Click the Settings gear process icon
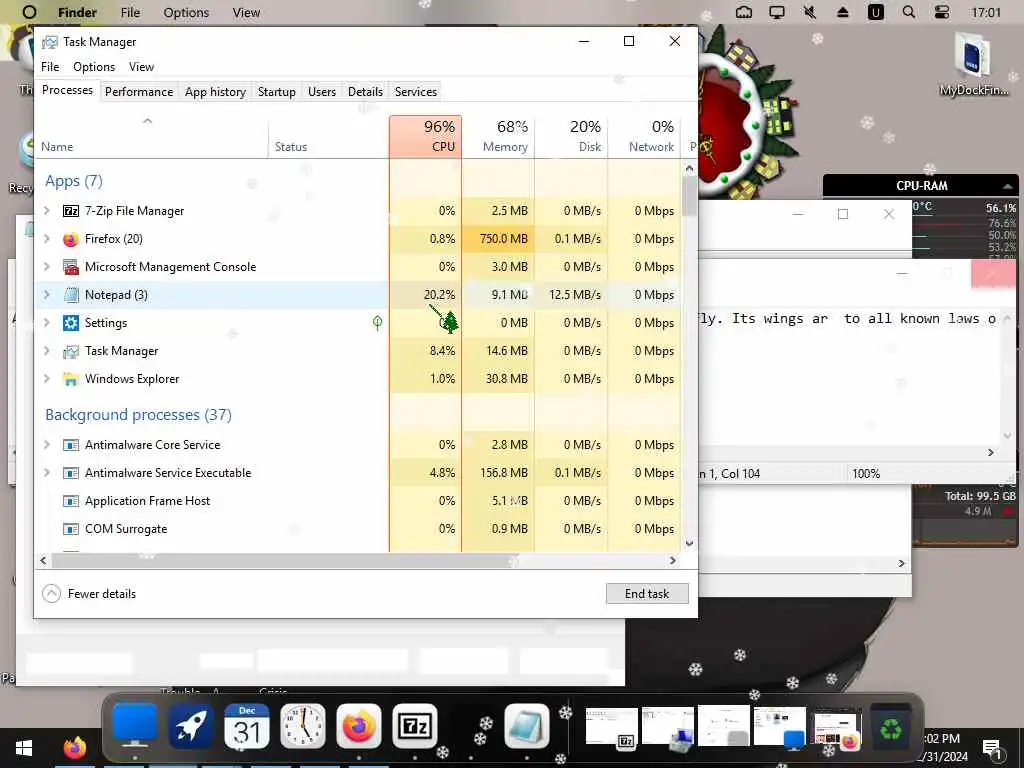The image size is (1024, 768). tap(71, 323)
